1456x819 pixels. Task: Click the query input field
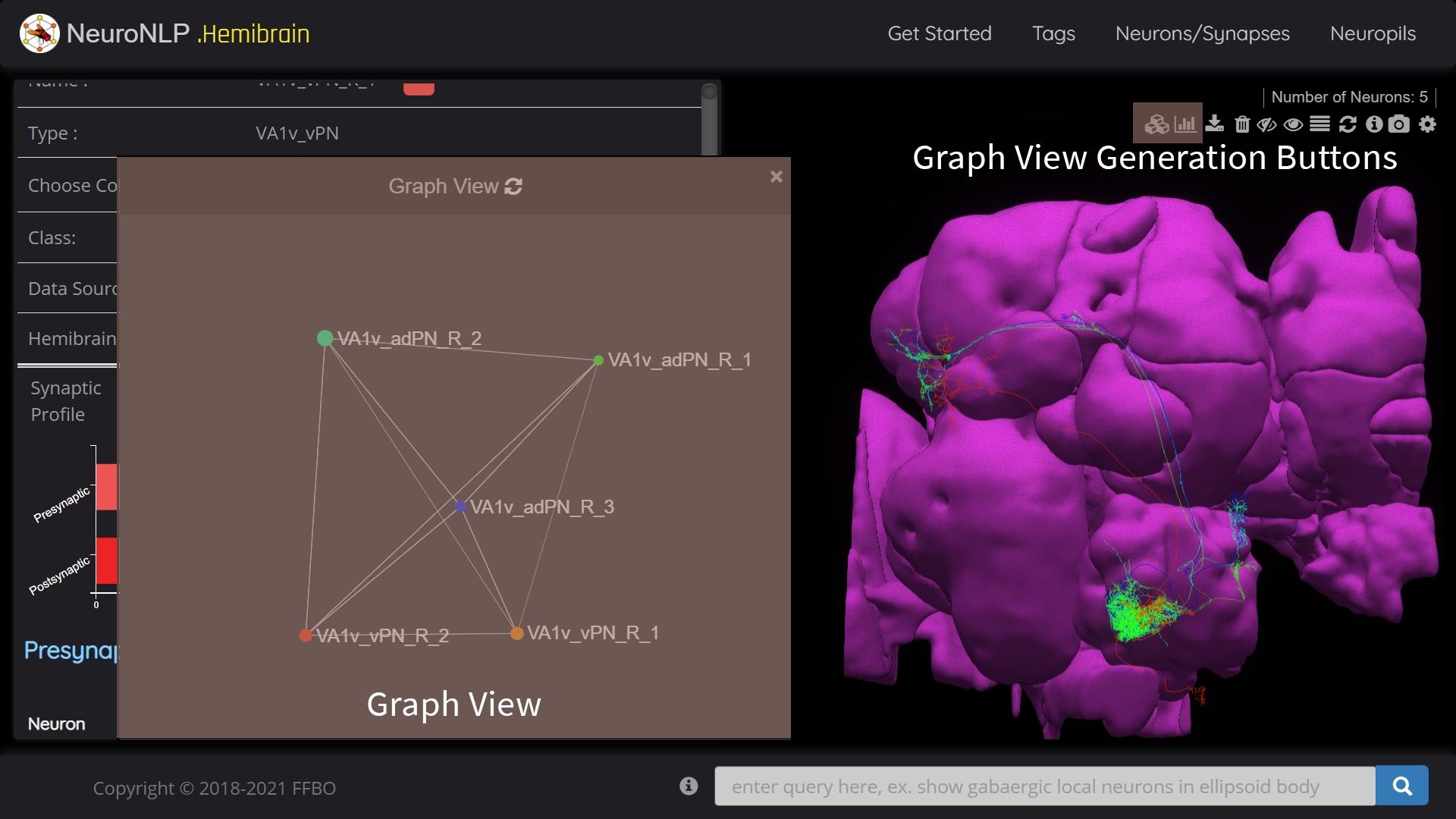click(1044, 786)
